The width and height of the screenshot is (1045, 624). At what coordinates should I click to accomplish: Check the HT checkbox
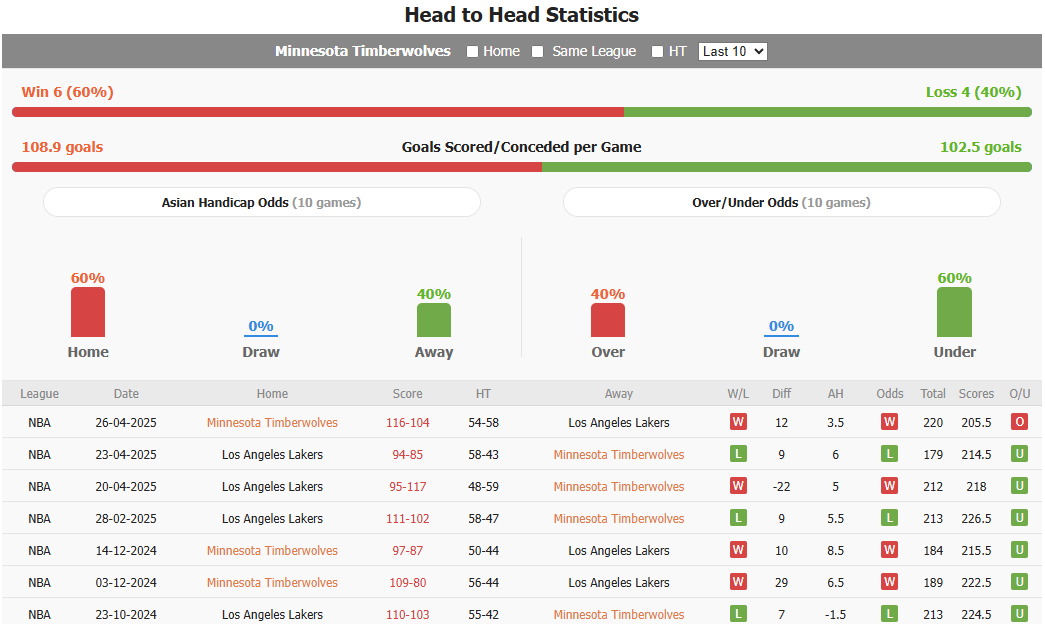656,51
